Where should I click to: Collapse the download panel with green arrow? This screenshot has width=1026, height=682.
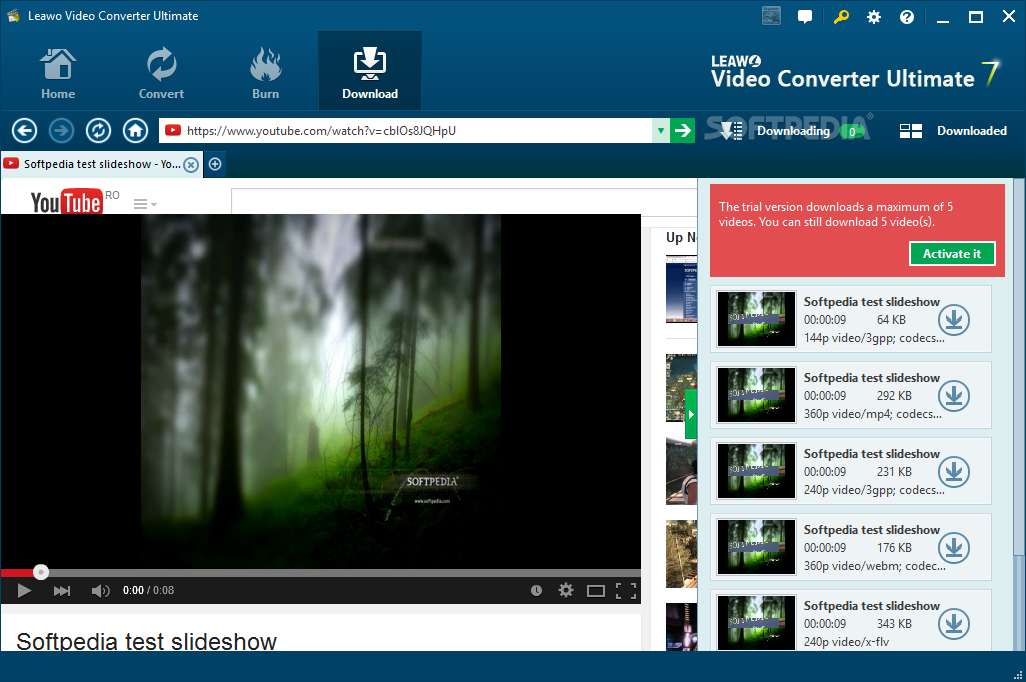click(x=691, y=414)
